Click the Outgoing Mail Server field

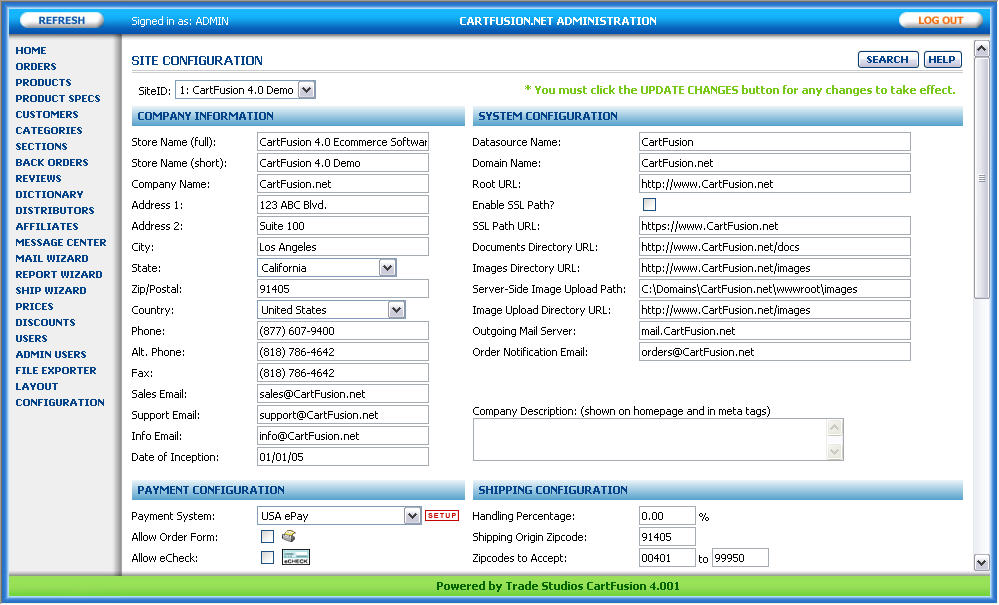[x=775, y=331]
